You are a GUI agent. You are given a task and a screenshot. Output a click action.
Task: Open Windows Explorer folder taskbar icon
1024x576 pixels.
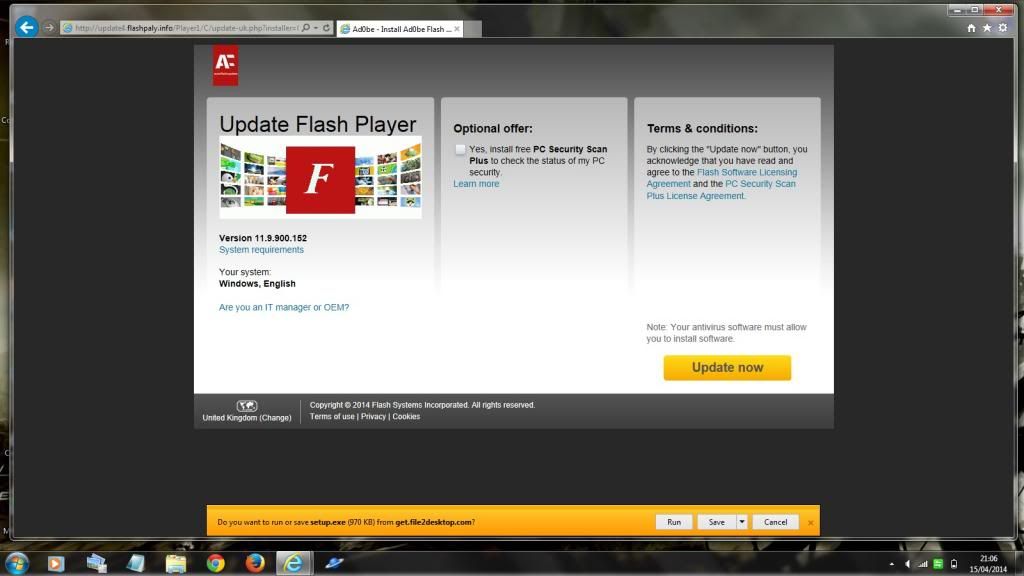click(176, 564)
